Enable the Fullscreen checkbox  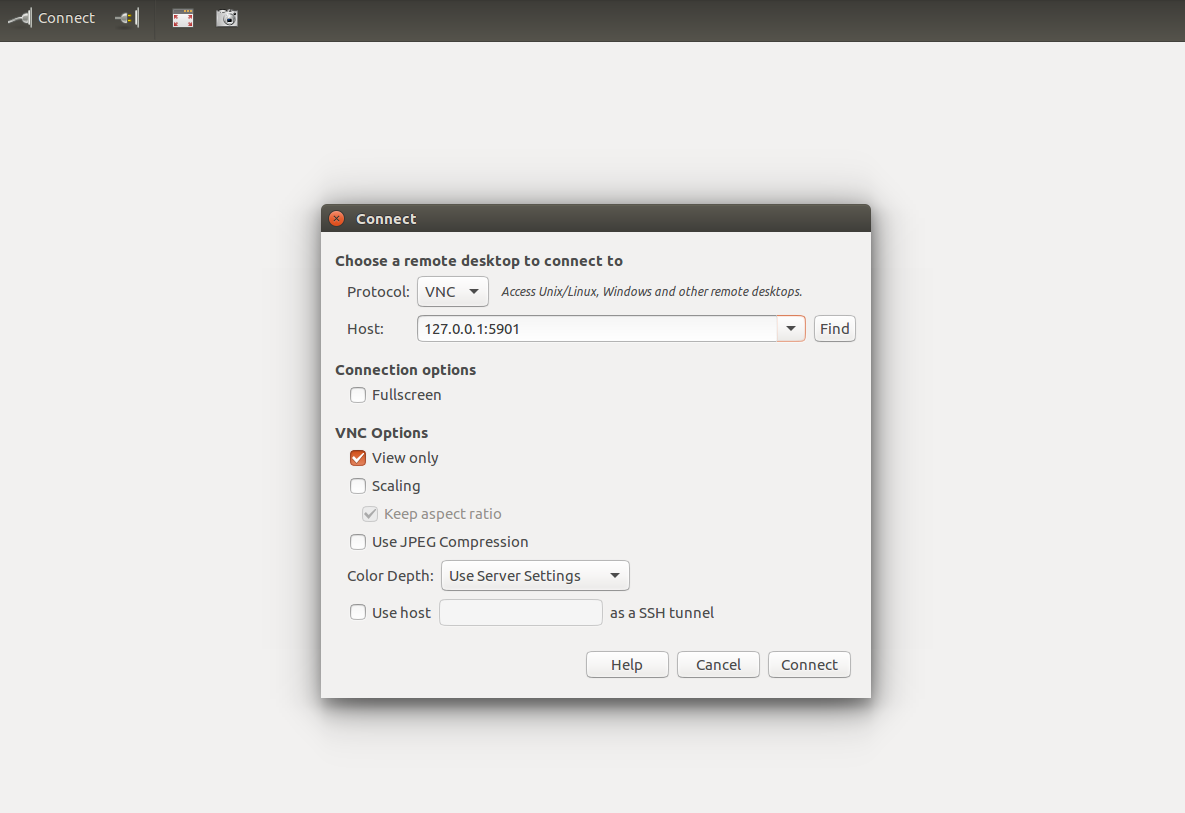[x=358, y=395]
